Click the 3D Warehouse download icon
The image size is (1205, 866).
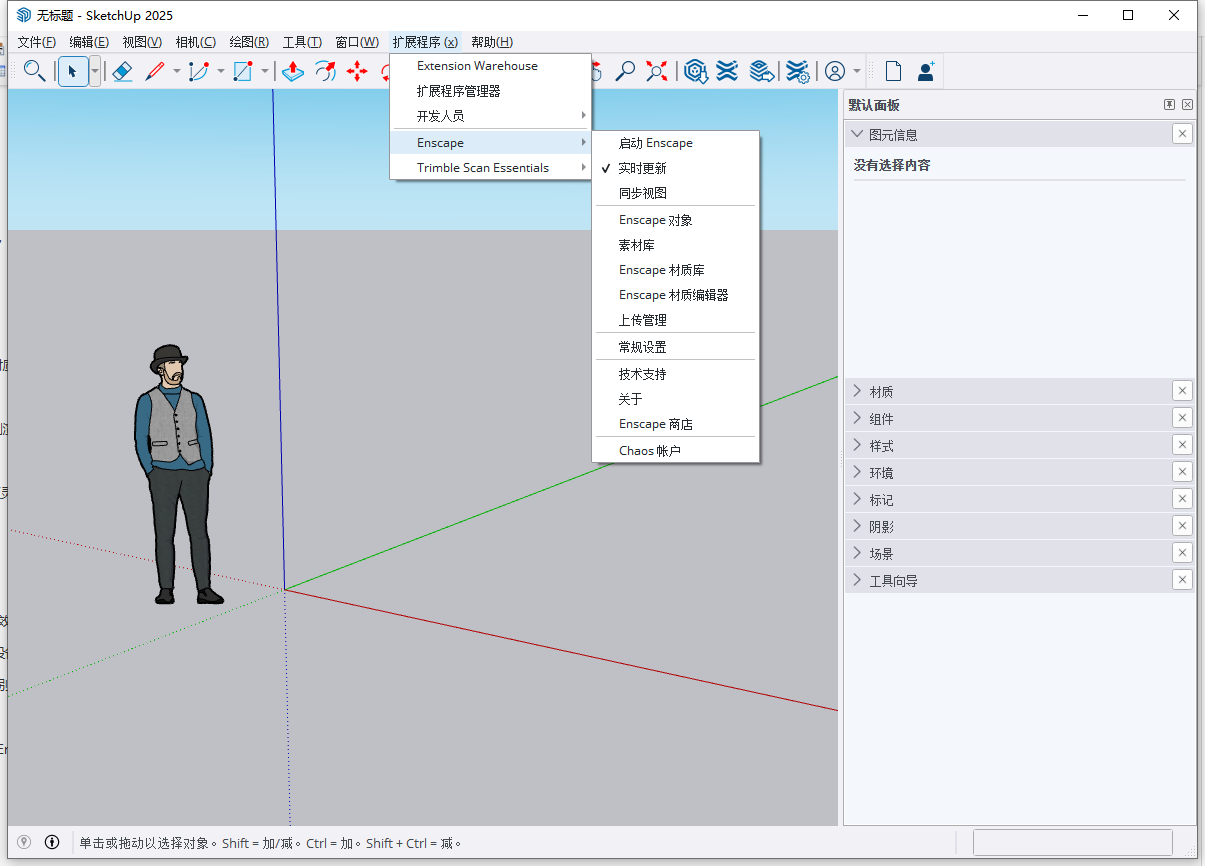tap(696, 71)
